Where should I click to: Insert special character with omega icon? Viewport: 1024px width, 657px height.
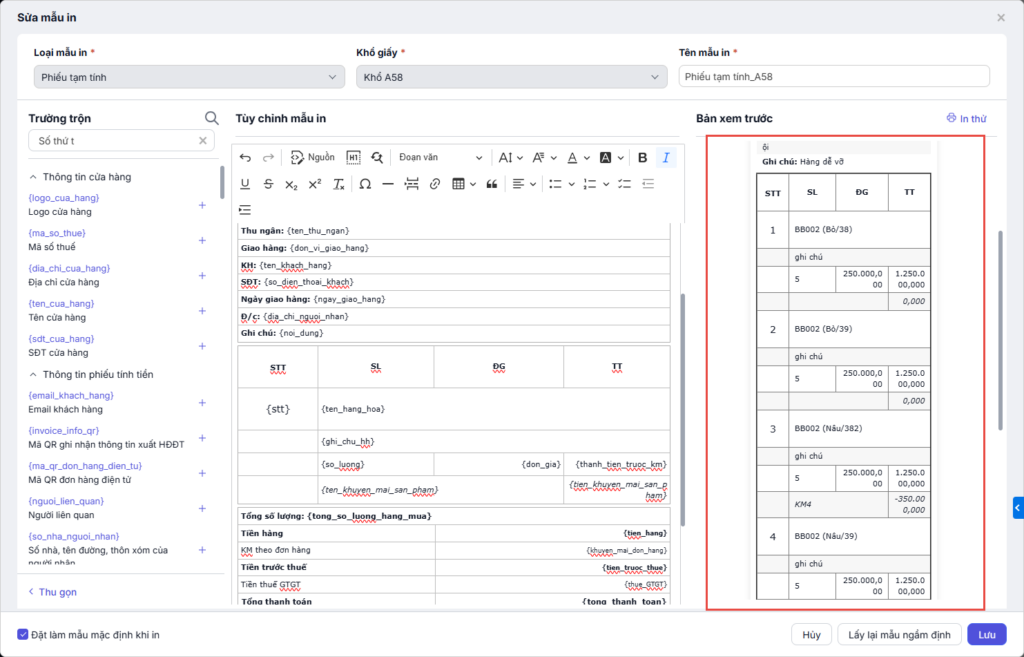click(x=365, y=184)
